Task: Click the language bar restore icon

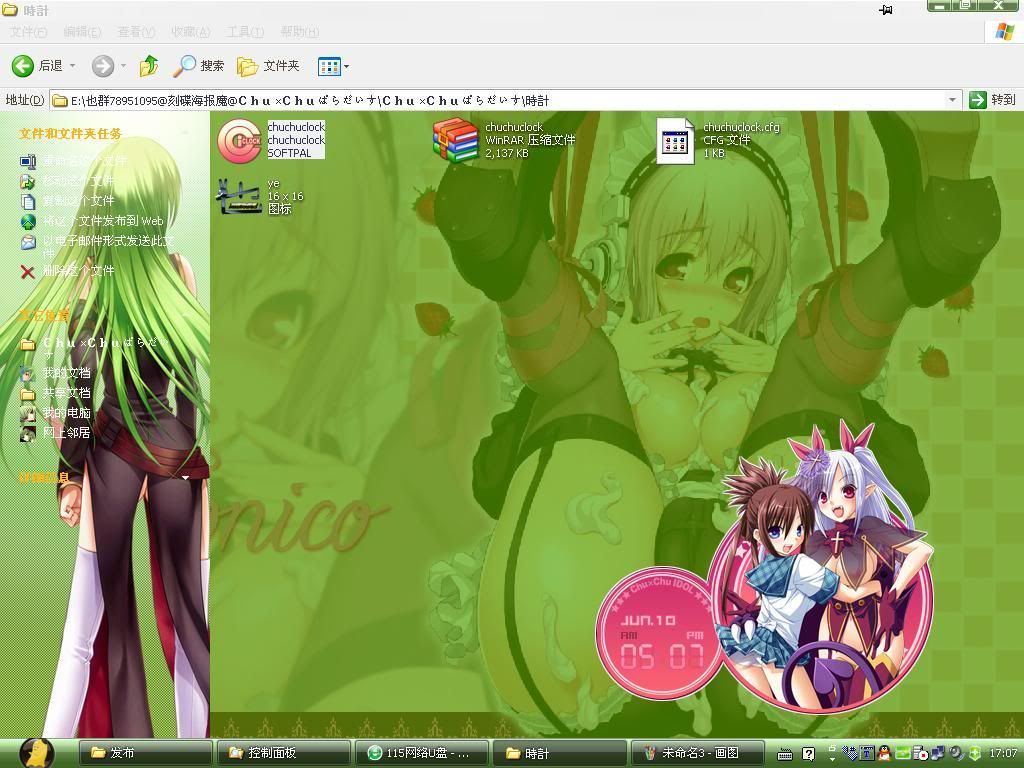Action: (x=831, y=748)
